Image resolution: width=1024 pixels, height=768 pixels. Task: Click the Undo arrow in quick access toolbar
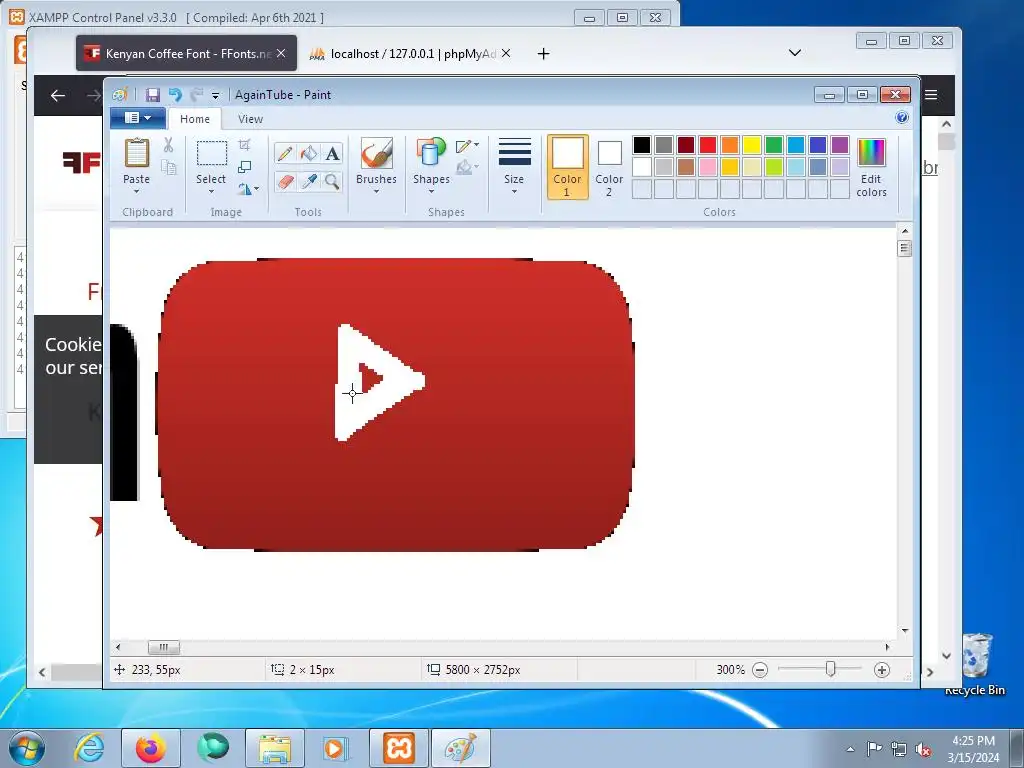click(x=175, y=95)
